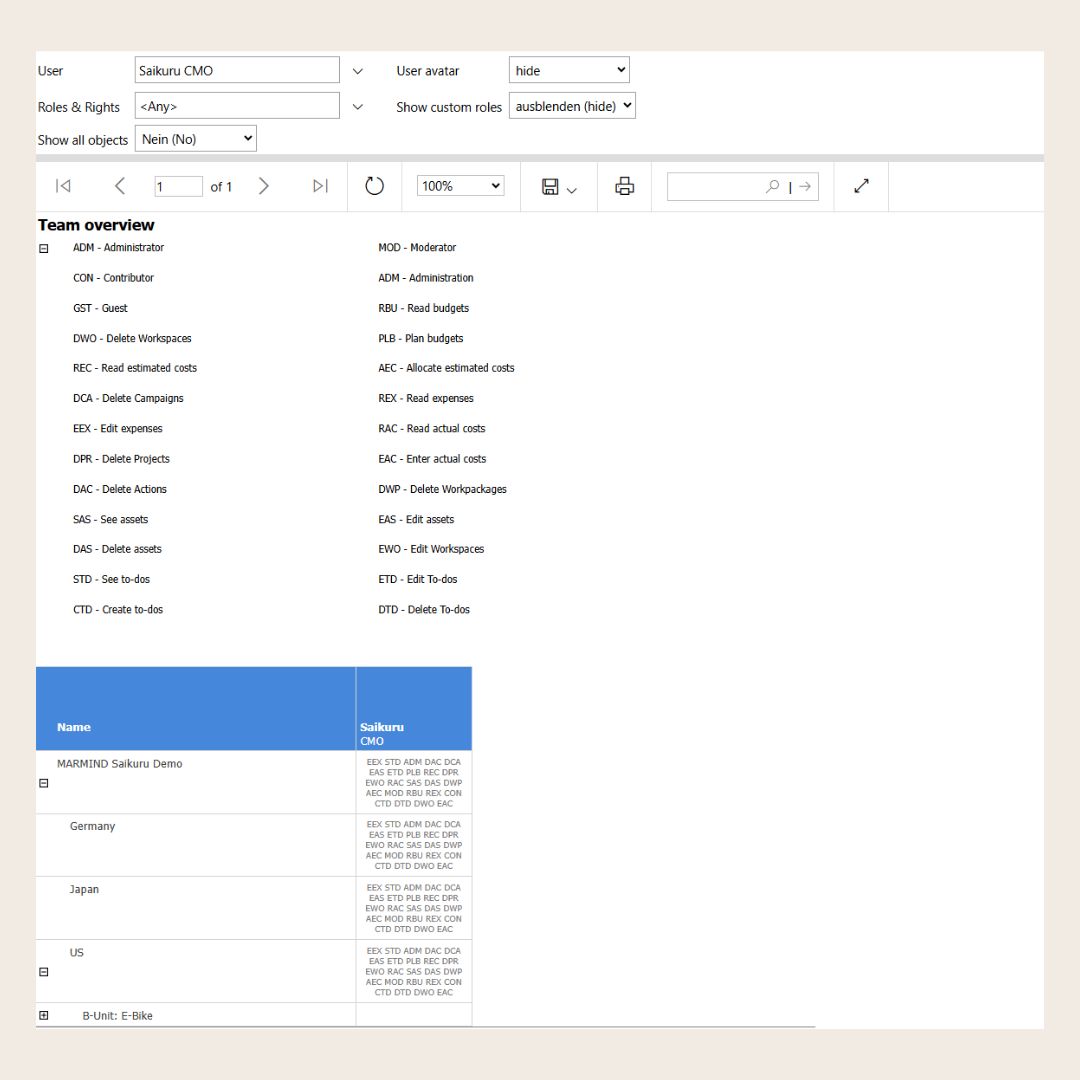Image resolution: width=1080 pixels, height=1080 pixels.
Task: Collapse the Team overview legend
Action: pyautogui.click(x=44, y=249)
